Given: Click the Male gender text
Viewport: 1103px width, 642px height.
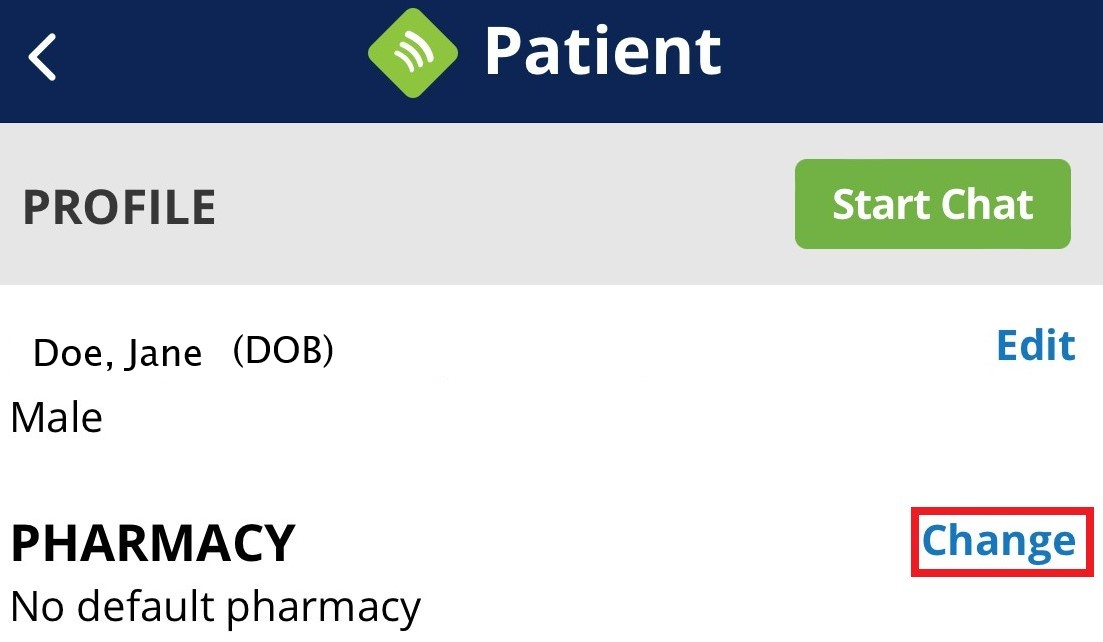Looking at the screenshot, I should tap(56, 417).
